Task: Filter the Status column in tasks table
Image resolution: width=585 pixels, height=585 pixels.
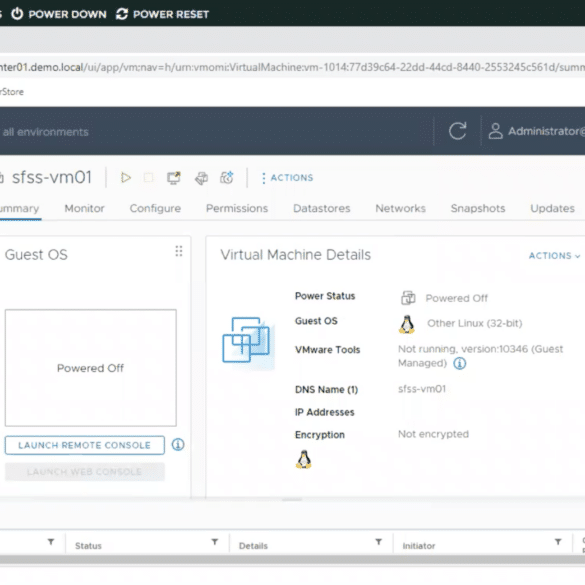Action: (x=215, y=542)
